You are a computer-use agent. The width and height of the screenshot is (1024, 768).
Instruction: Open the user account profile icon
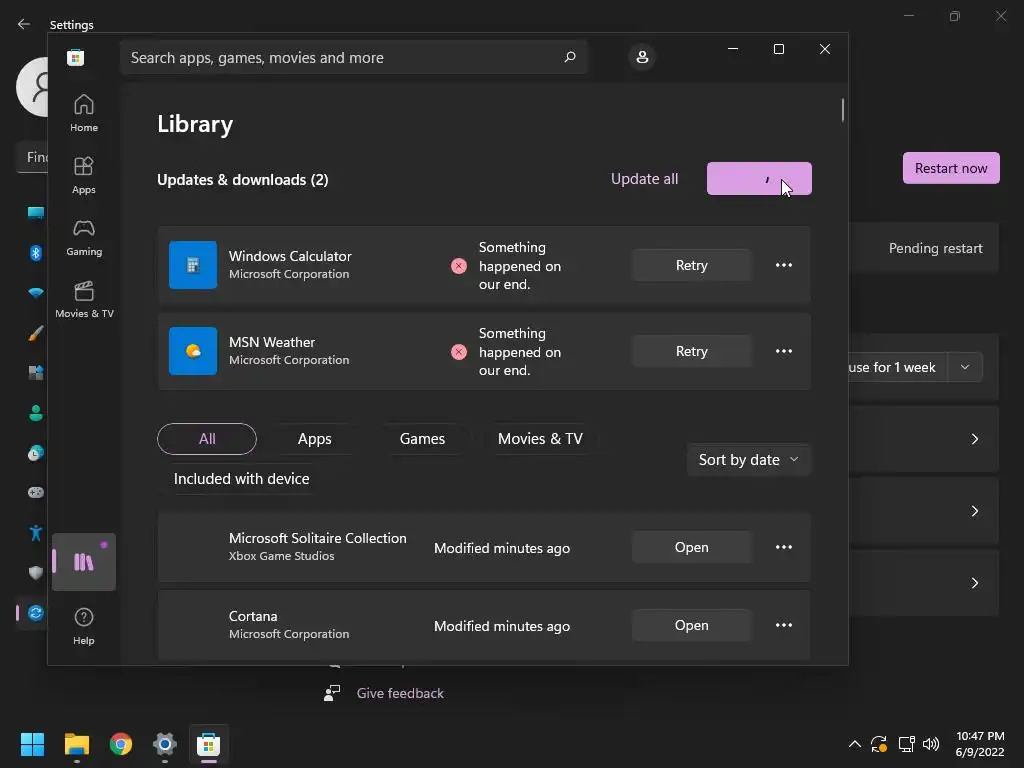[x=642, y=57]
